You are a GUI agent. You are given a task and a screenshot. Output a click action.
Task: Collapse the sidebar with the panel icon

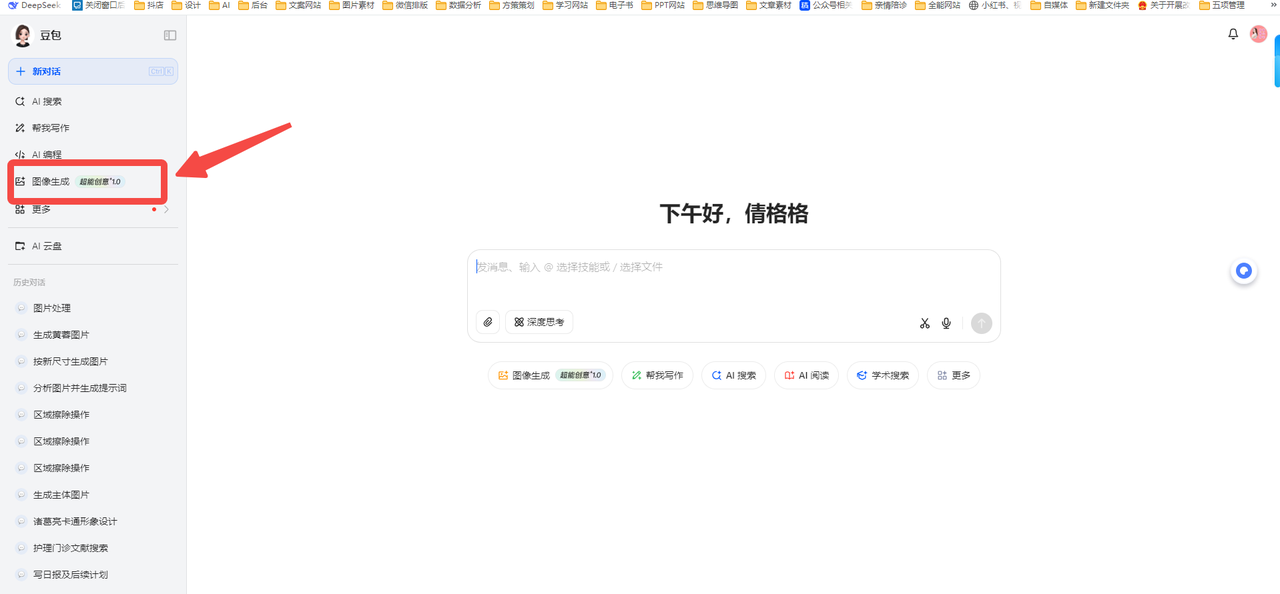pos(170,35)
